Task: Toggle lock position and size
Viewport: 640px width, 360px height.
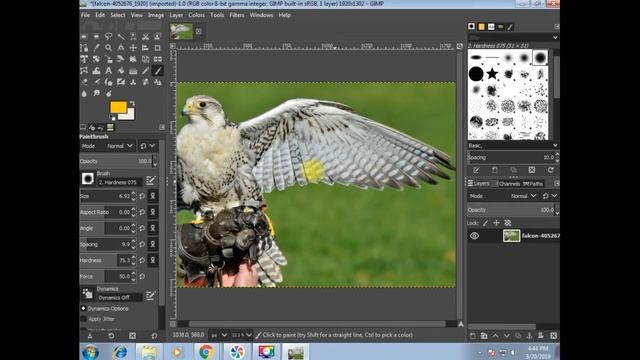Action: tap(496, 223)
